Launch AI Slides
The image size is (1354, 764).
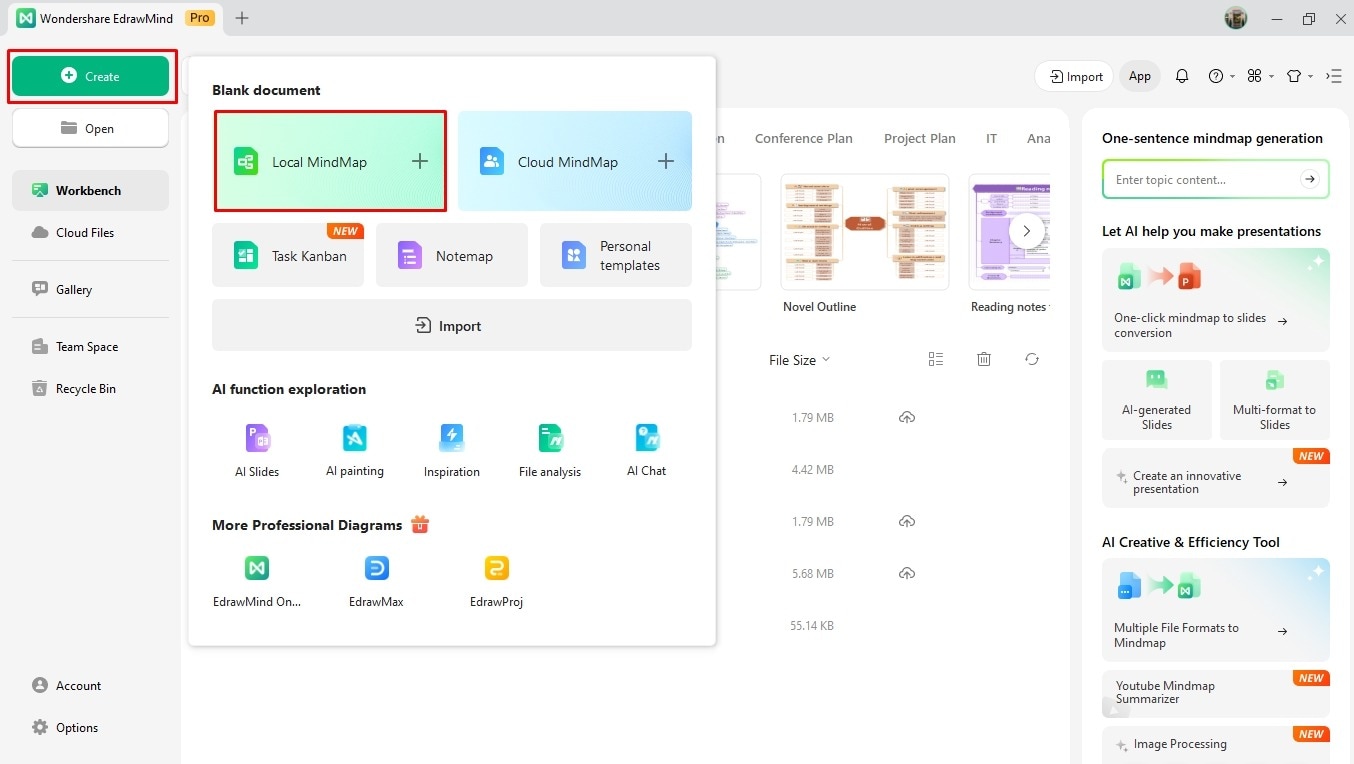pyautogui.click(x=257, y=450)
